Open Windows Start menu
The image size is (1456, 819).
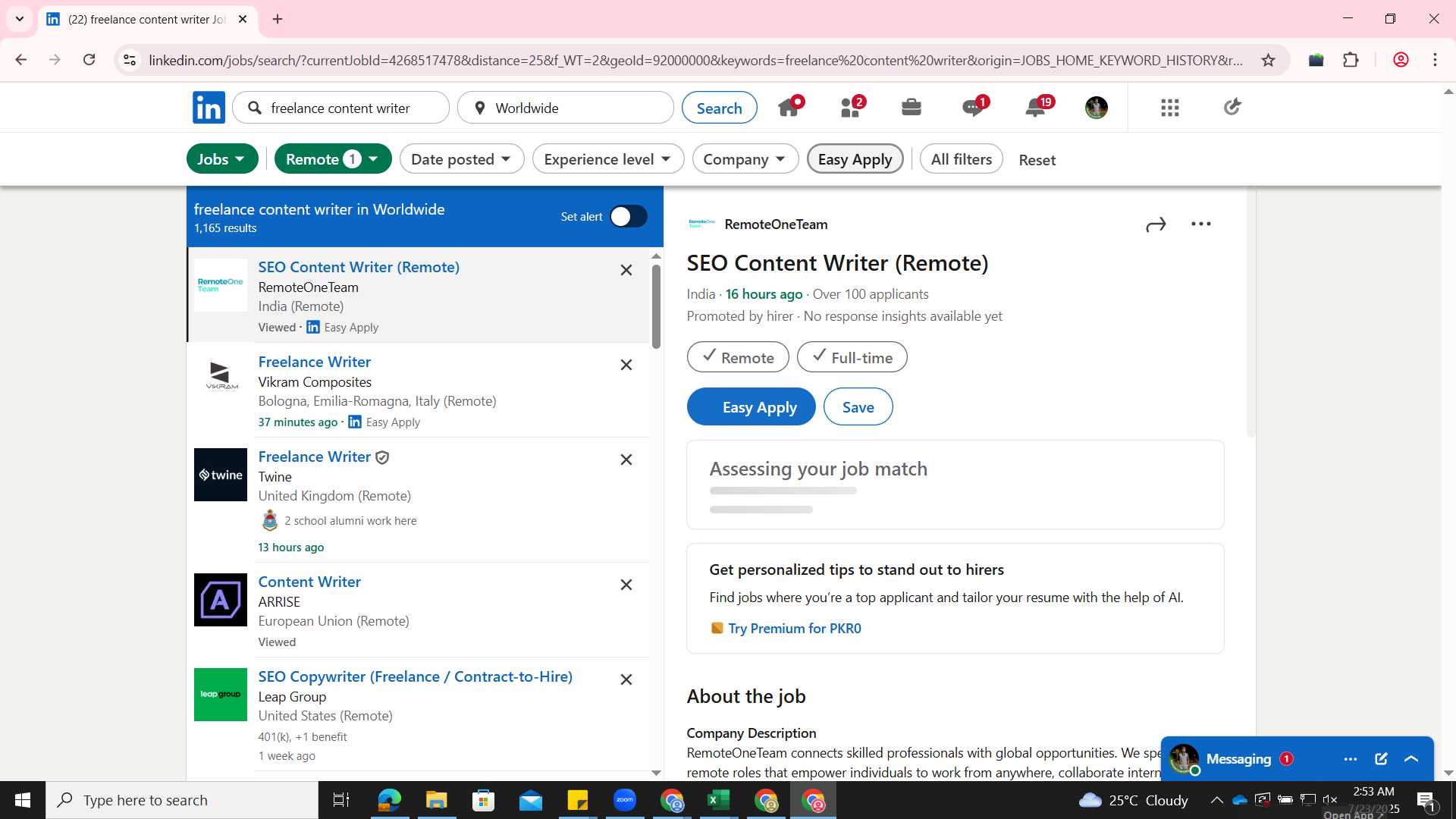point(23,800)
